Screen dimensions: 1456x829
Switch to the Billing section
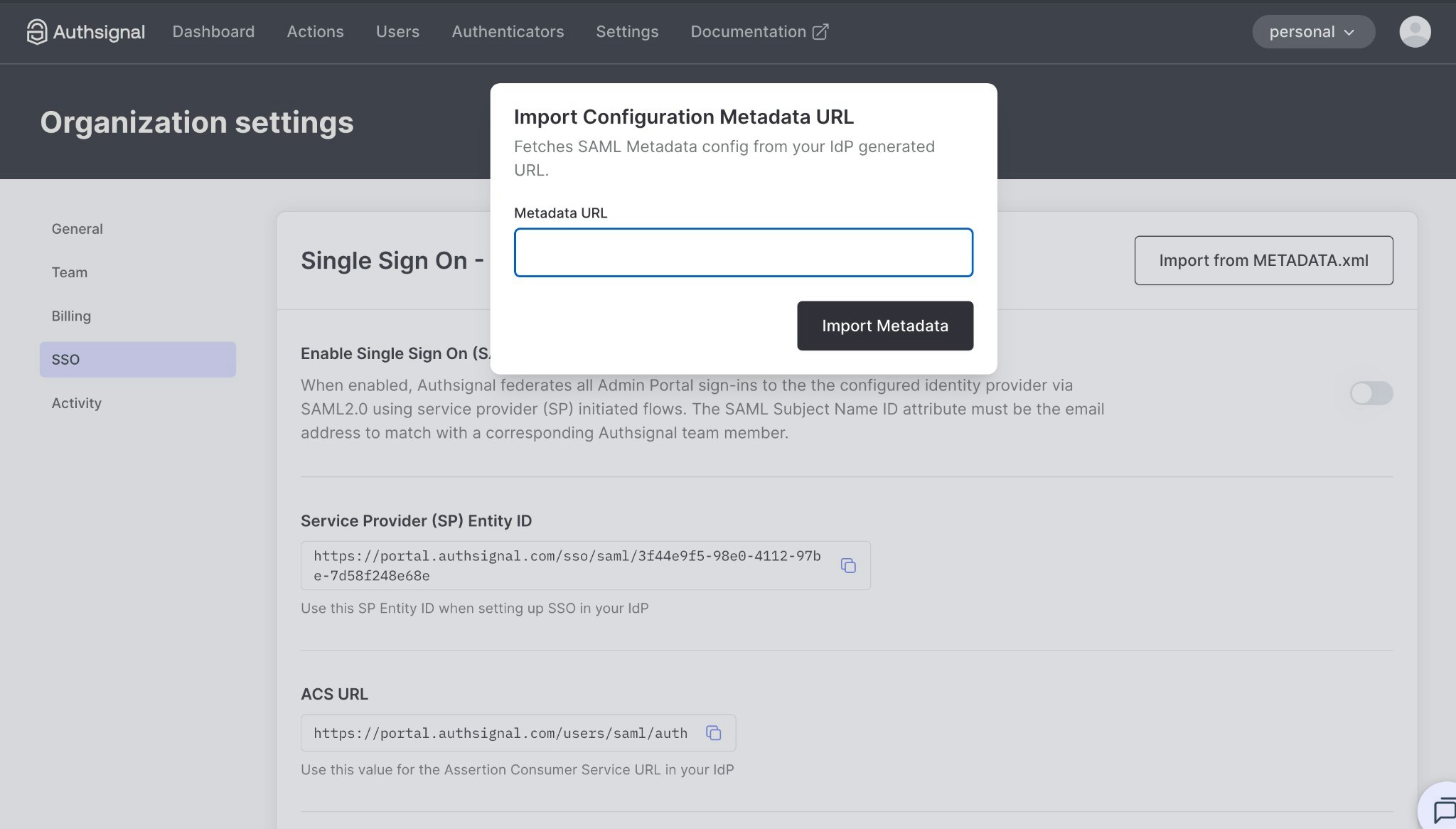point(71,316)
